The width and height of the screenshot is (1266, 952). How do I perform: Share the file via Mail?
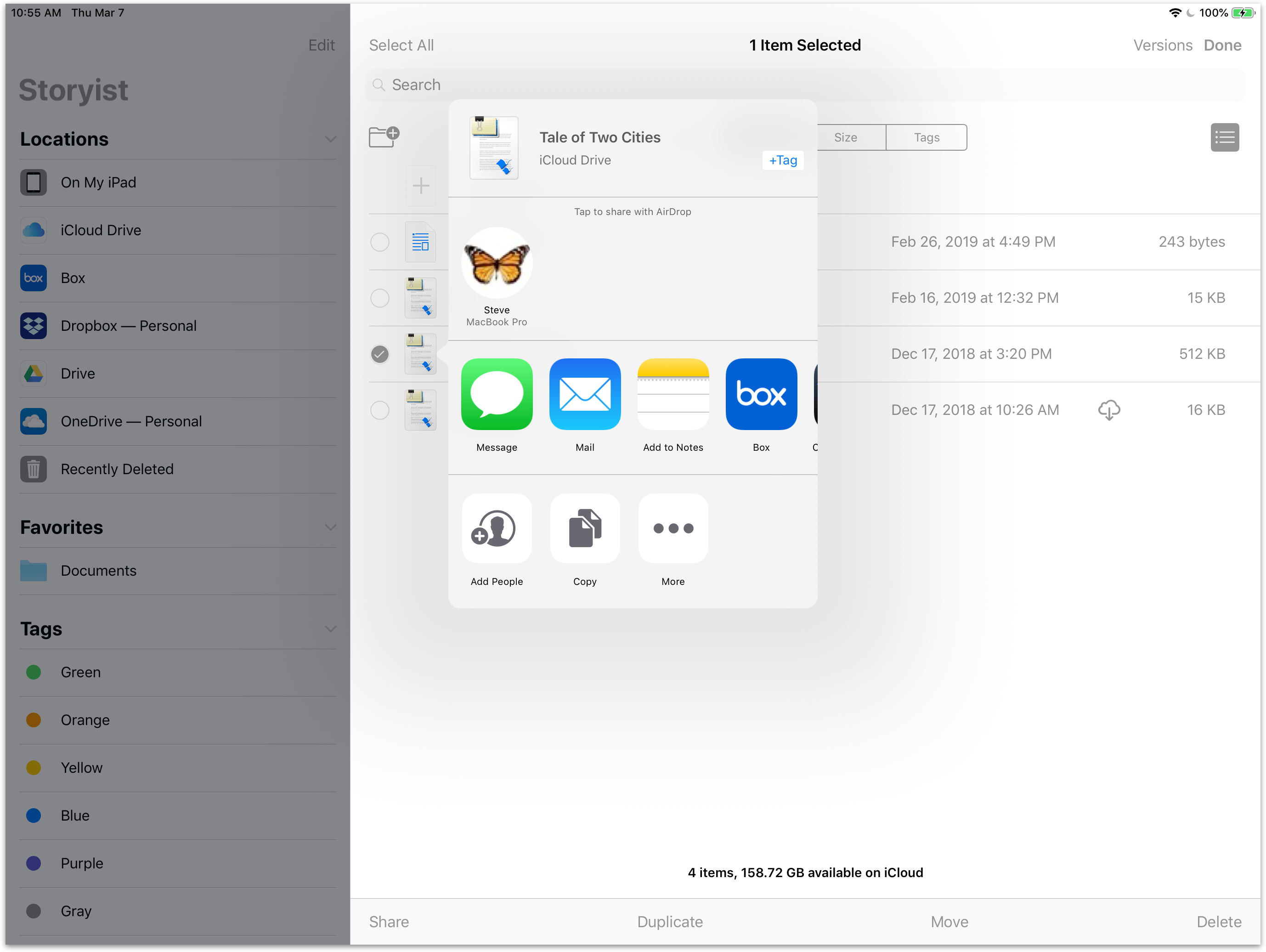584,394
